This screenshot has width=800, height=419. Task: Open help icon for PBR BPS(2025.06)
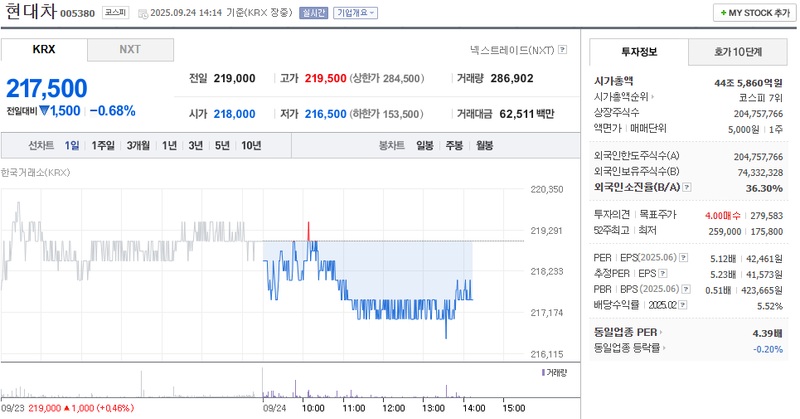pyautogui.click(x=686, y=289)
